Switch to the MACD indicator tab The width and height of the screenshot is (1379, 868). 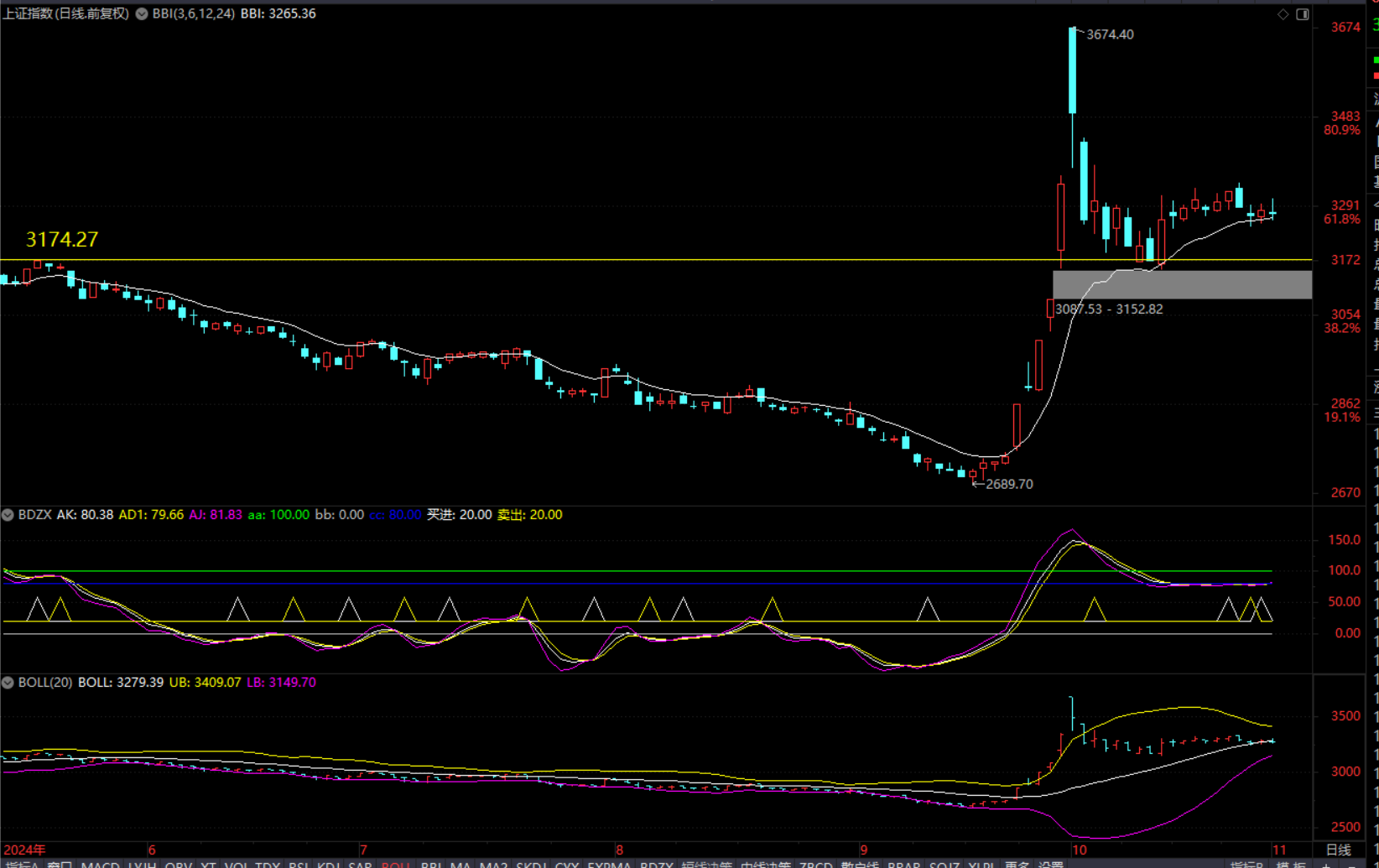[x=100, y=864]
